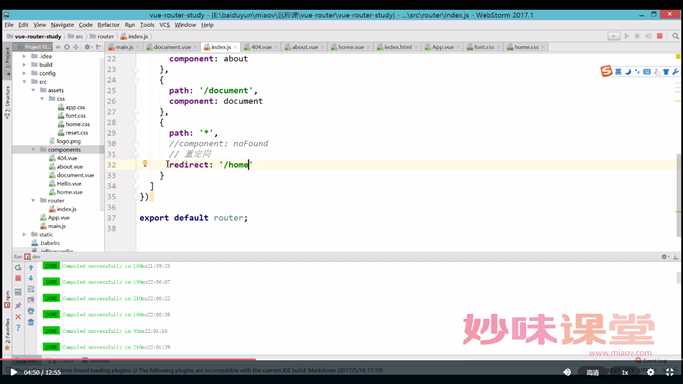The width and height of the screenshot is (683, 384).
Task: Click the yellow lightbulb intention icon at line 32
Action: (145, 164)
